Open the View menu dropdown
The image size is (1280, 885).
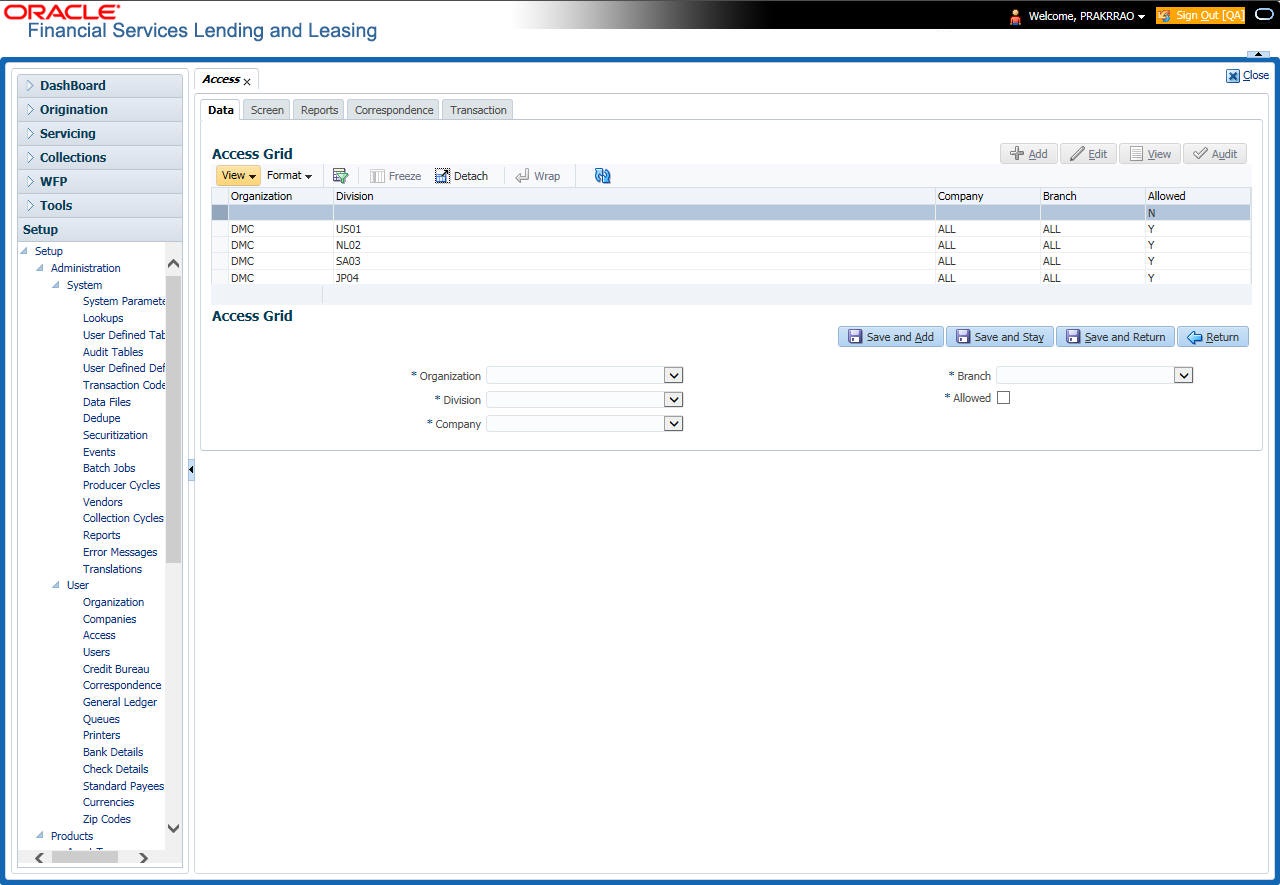[x=238, y=175]
